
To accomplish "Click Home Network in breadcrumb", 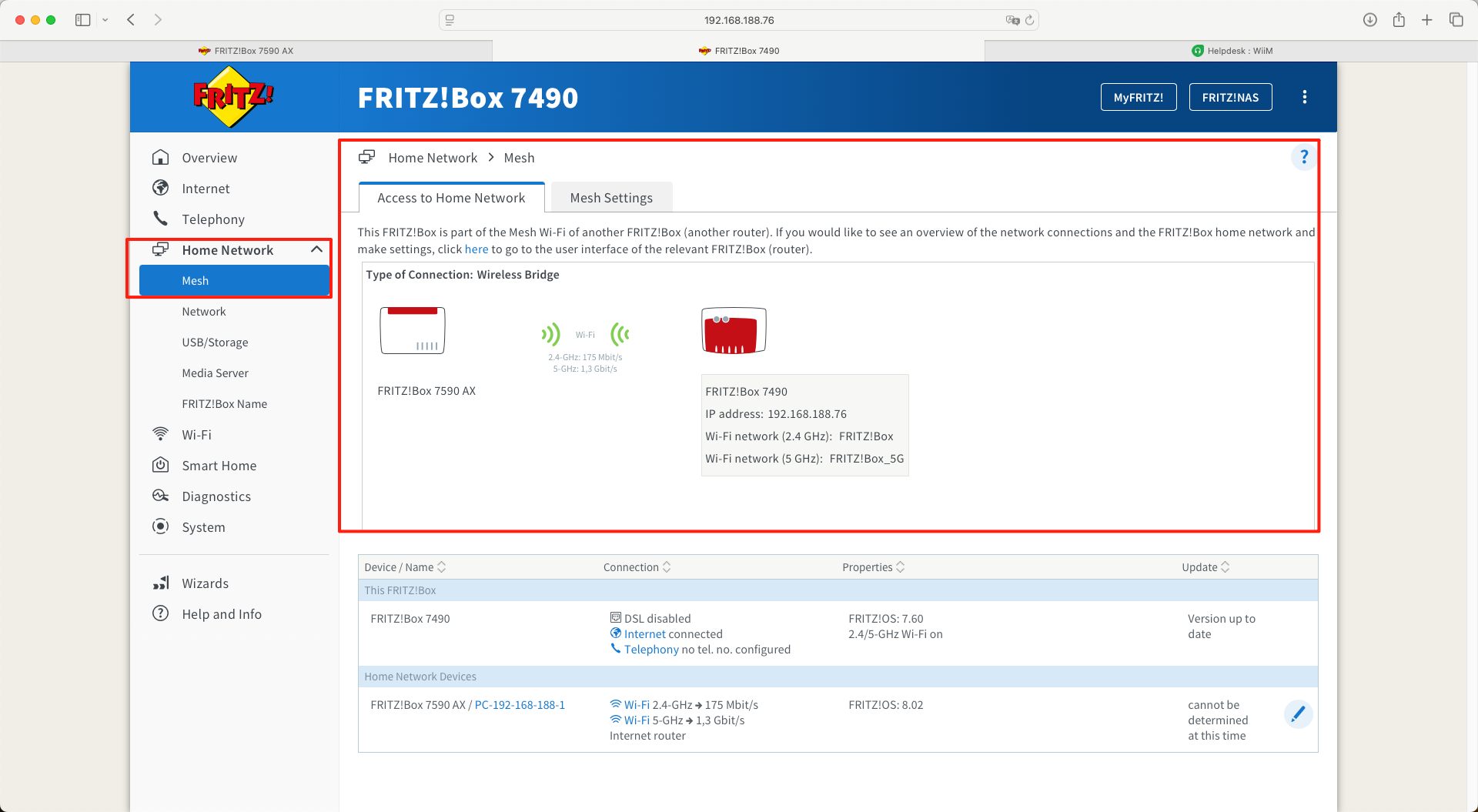I will pyautogui.click(x=433, y=157).
